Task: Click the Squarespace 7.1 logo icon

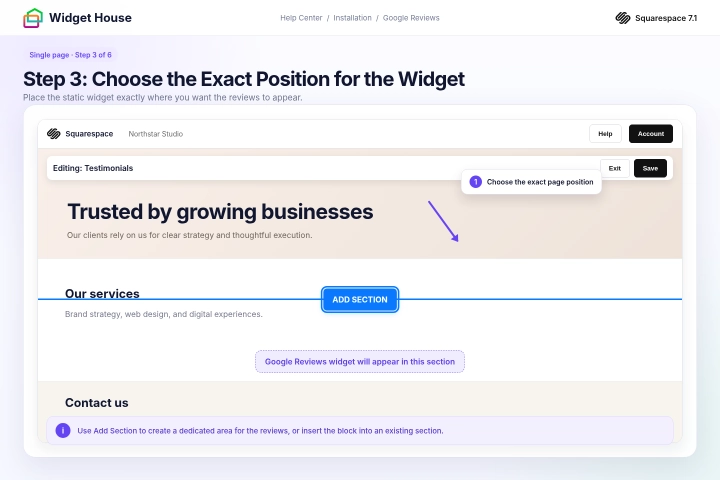Action: [623, 18]
